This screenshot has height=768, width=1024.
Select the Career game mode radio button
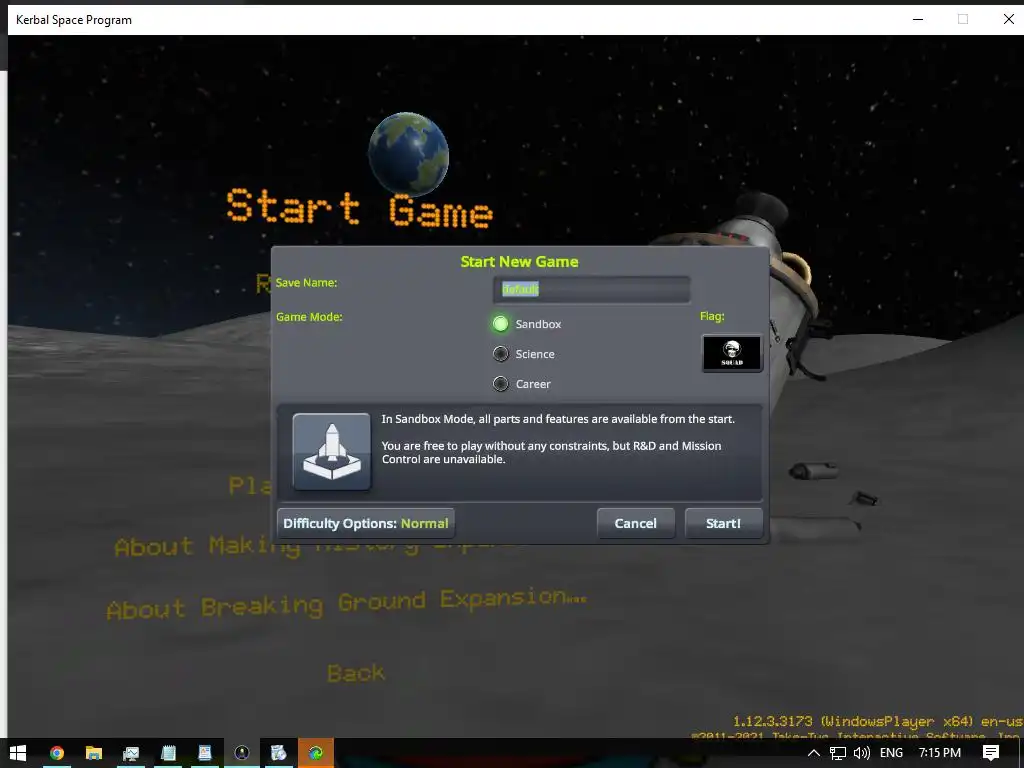[x=501, y=384]
